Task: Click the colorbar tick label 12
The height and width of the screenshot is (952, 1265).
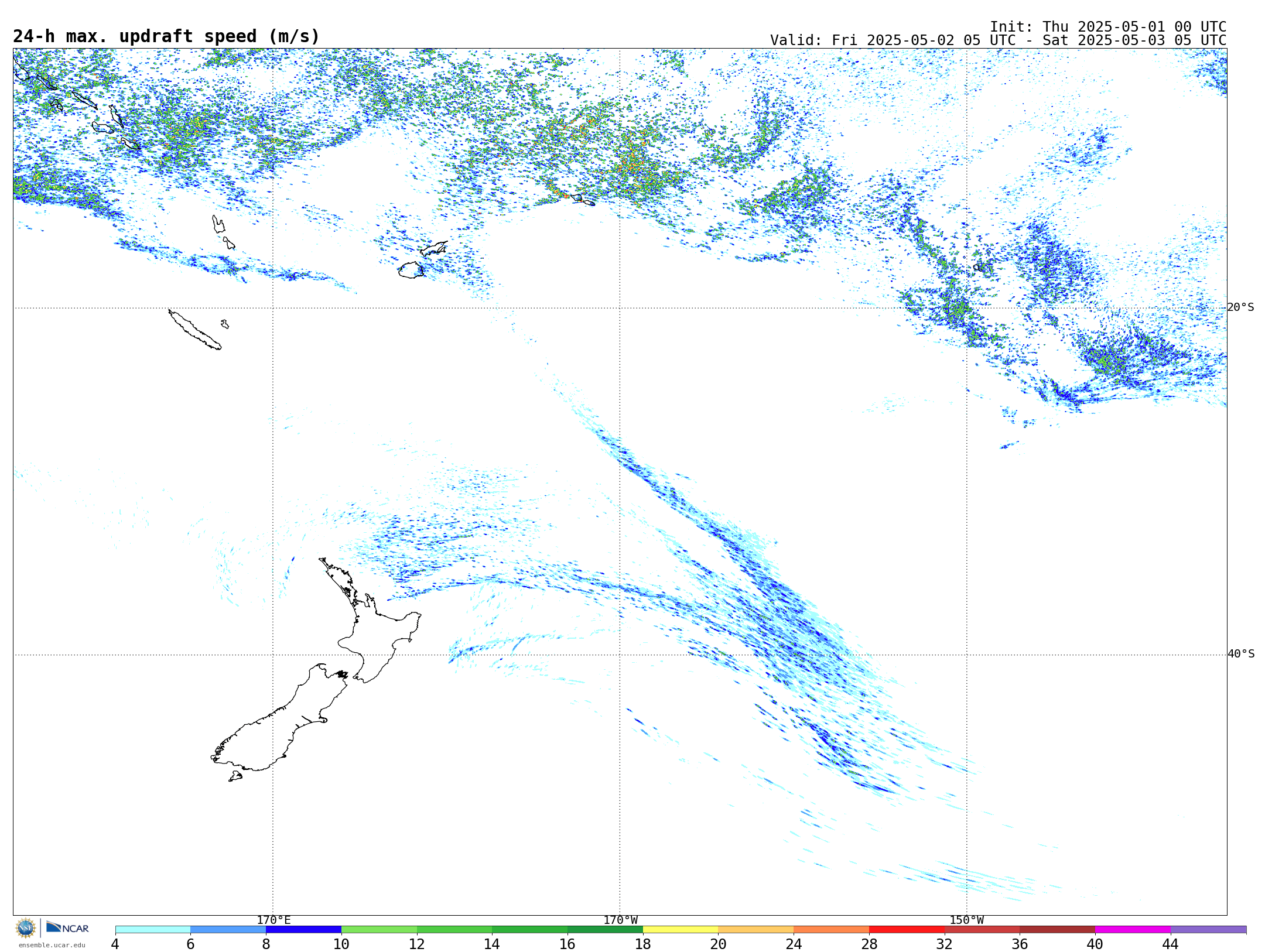Action: [x=417, y=944]
